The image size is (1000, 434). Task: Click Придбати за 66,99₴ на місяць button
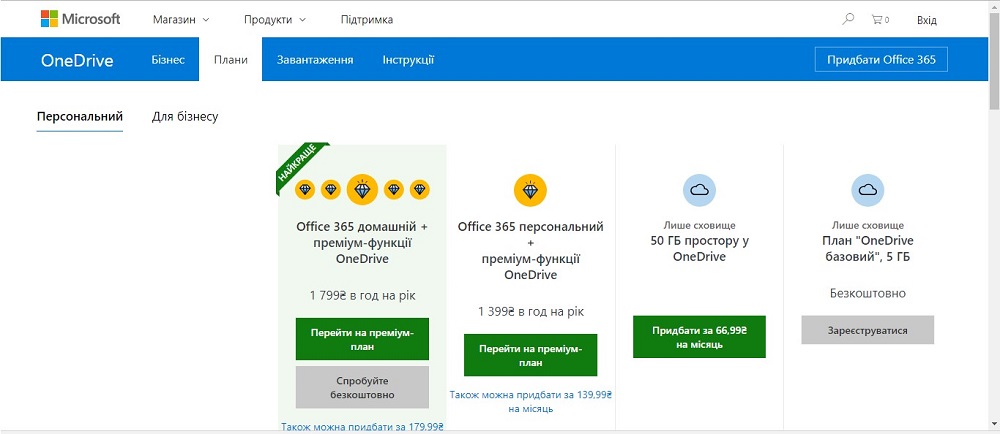click(699, 337)
